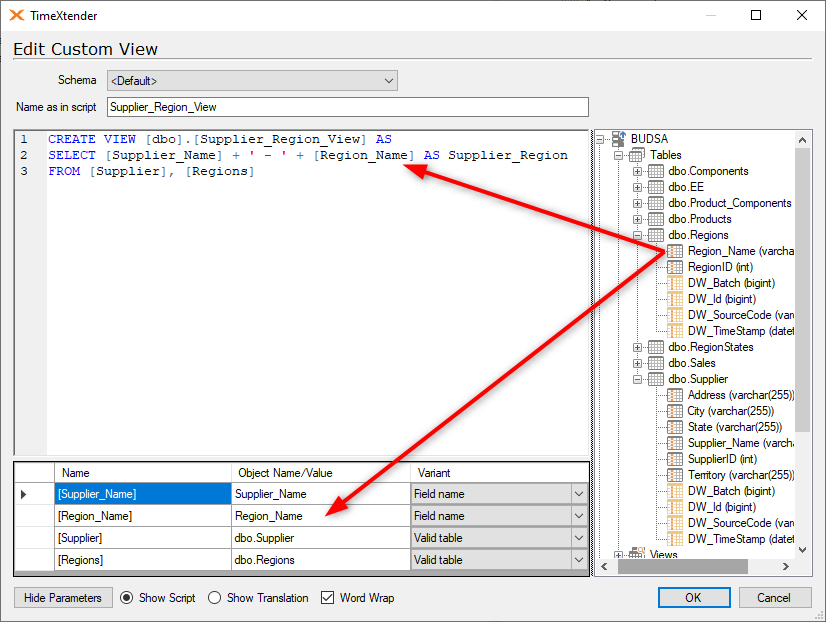Click the Cancel button
The height and width of the screenshot is (622, 826).
pos(774,598)
